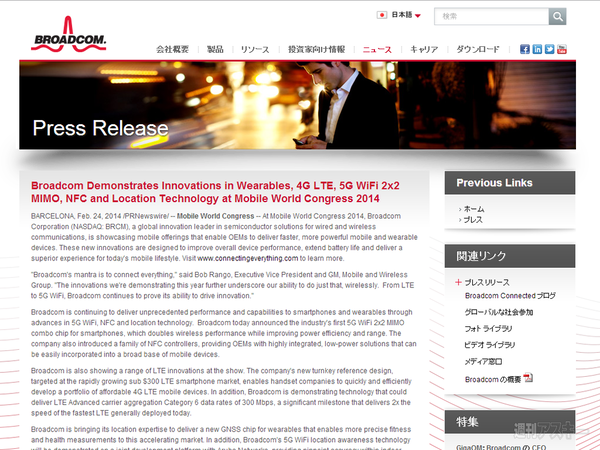Click the Broadcom logo
This screenshot has width=600, height=450.
(68, 34)
